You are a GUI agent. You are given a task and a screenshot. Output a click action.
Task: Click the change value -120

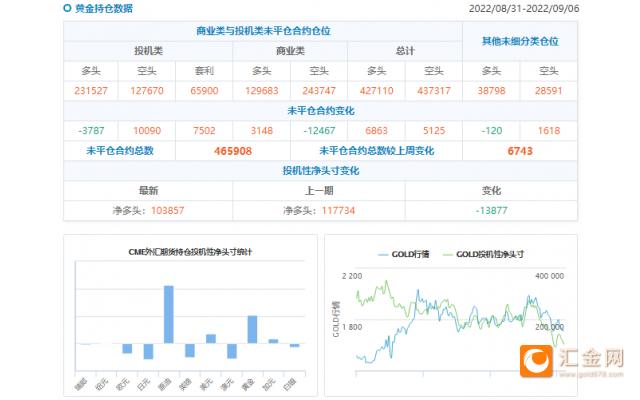[x=491, y=131]
